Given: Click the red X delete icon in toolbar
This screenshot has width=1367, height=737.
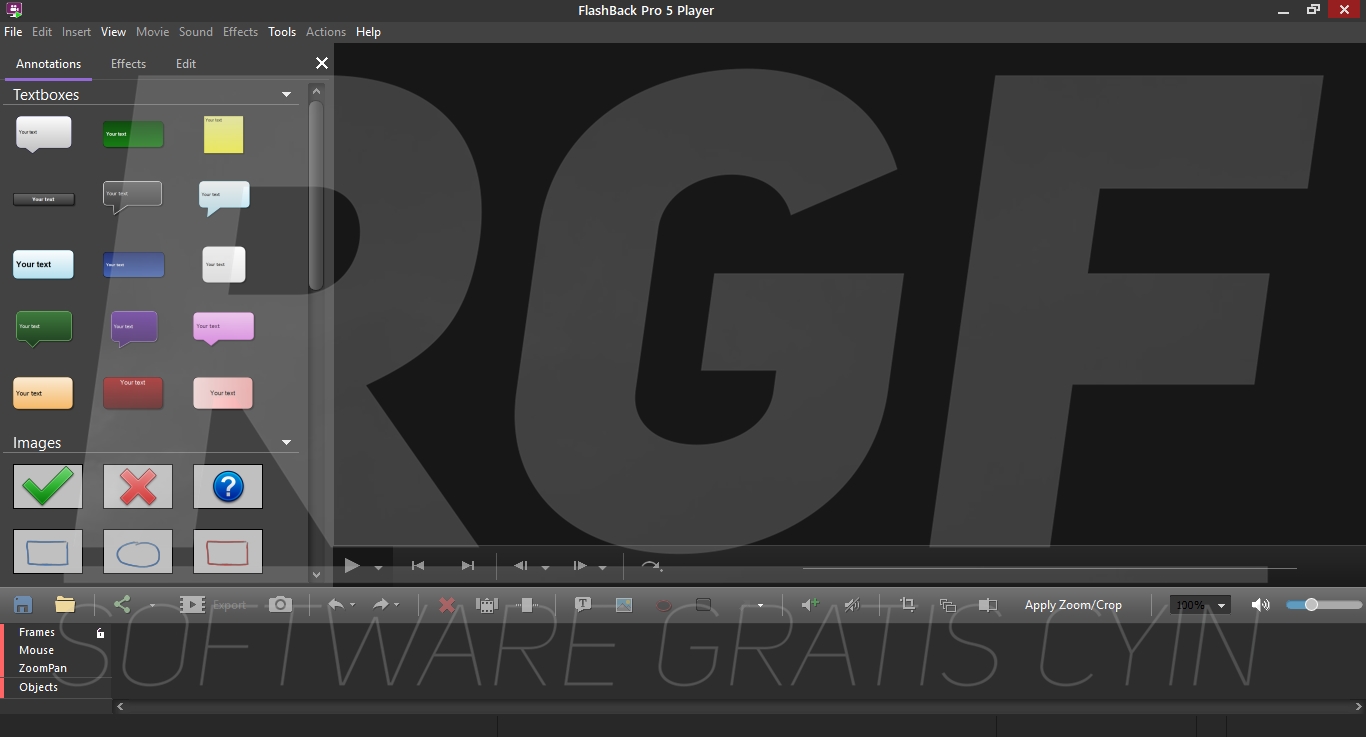Looking at the screenshot, I should (447, 604).
